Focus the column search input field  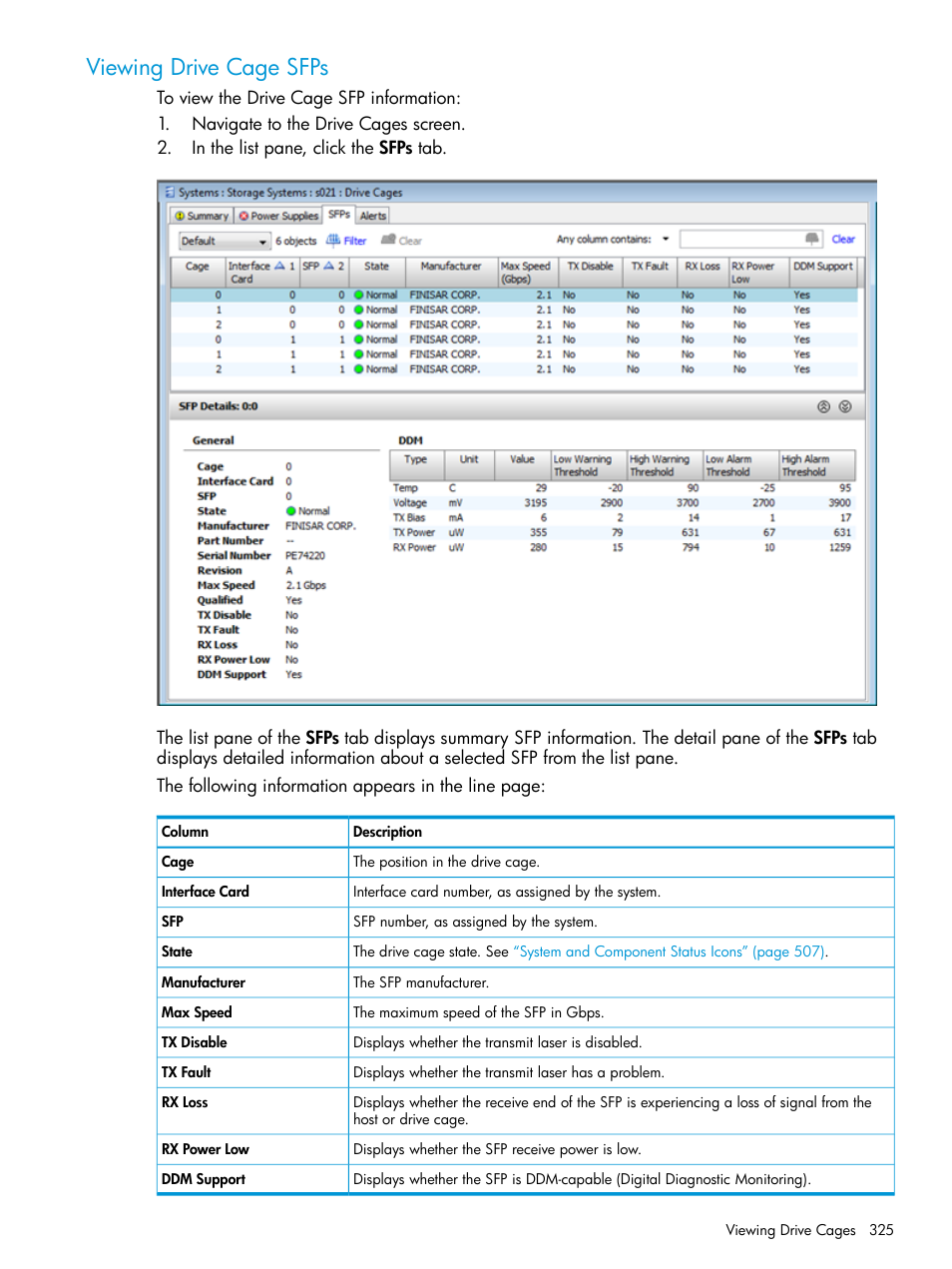click(x=750, y=240)
